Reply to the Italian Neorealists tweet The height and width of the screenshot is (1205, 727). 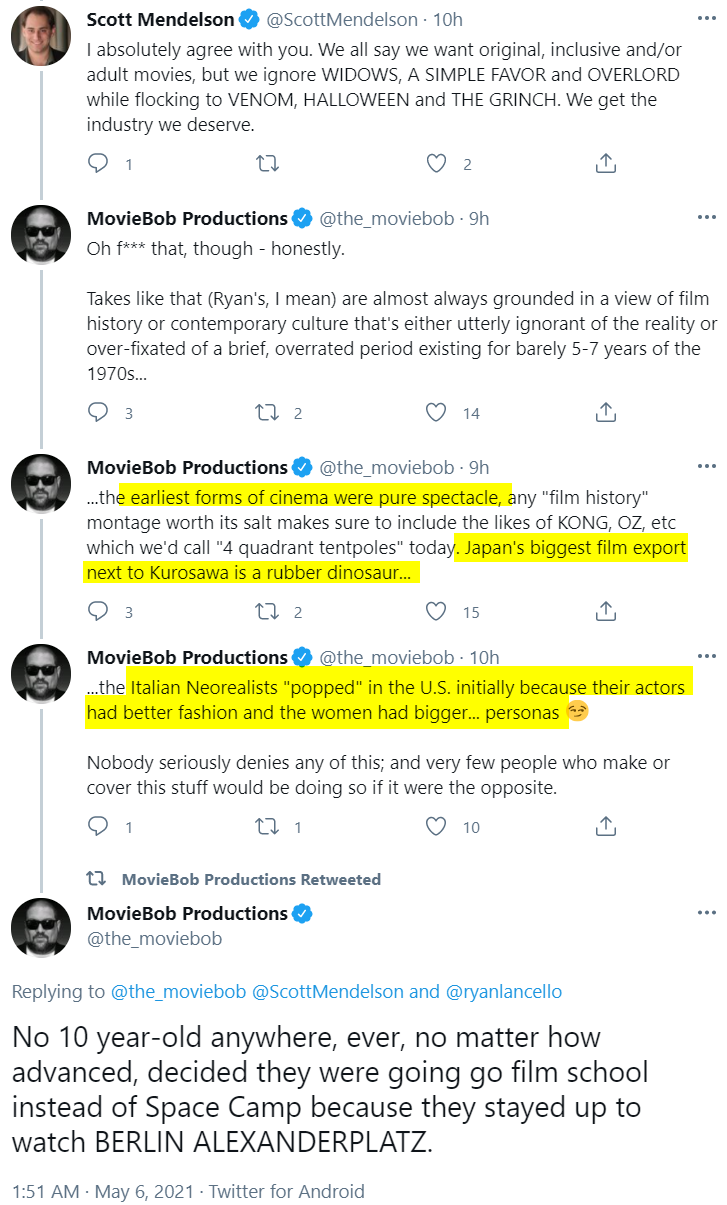pos(98,826)
